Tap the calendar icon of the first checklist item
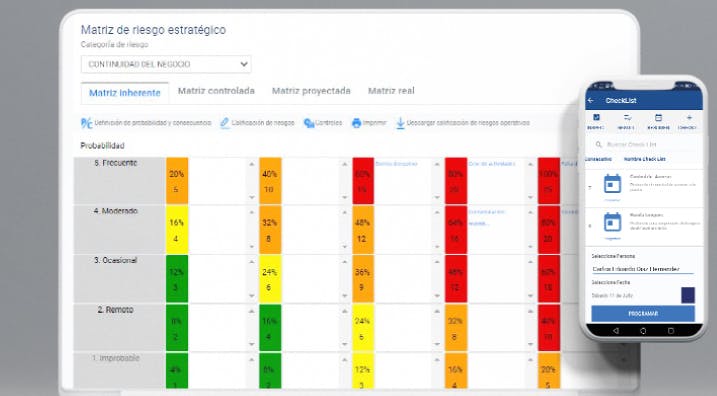 [612, 184]
